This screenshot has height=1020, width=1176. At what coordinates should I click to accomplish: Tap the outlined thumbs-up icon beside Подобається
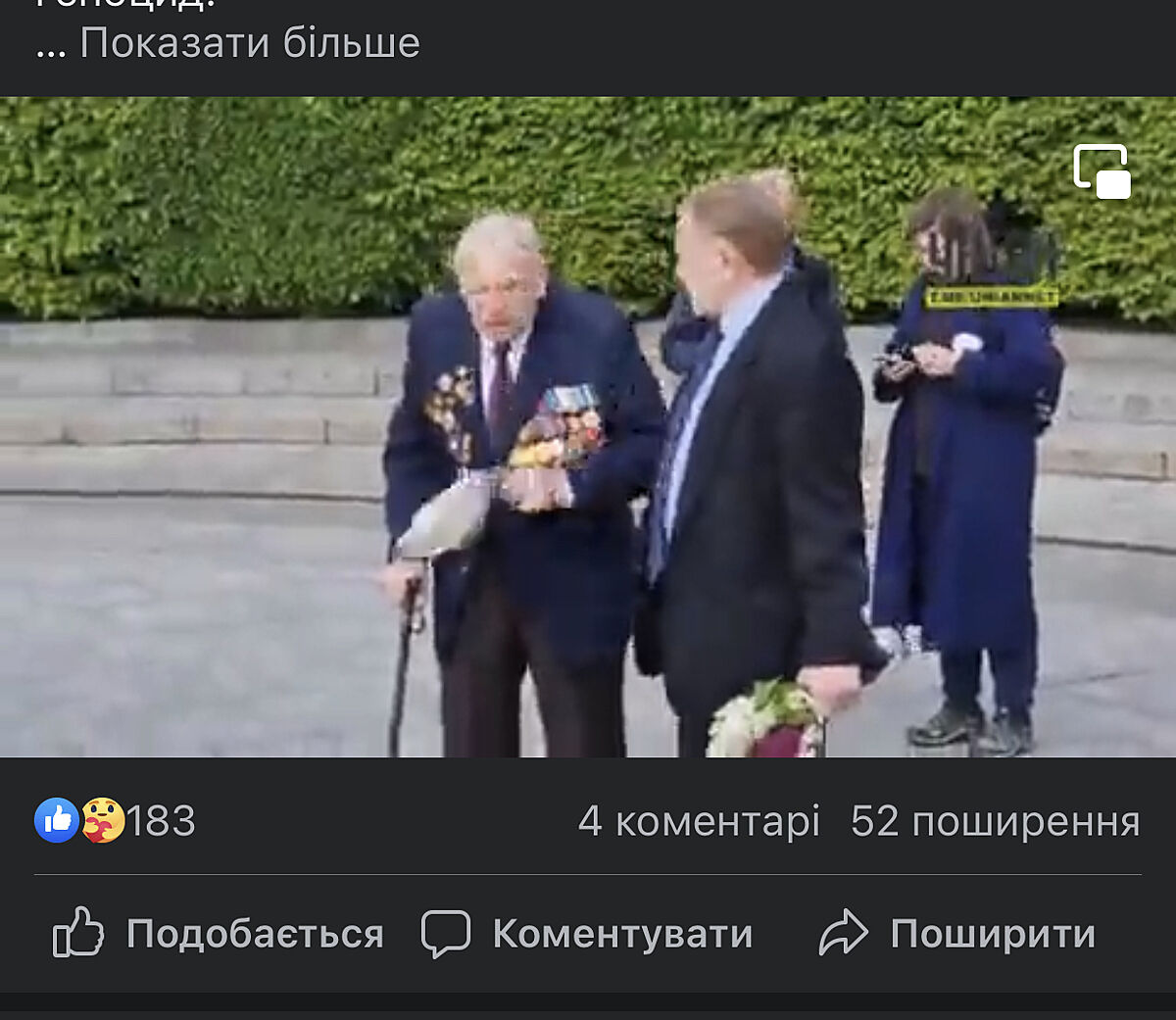pyautogui.click(x=78, y=932)
